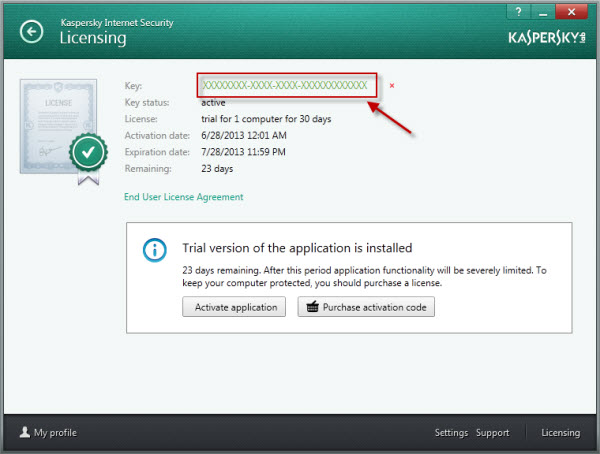Open Settings in the bottom bar

coord(451,433)
